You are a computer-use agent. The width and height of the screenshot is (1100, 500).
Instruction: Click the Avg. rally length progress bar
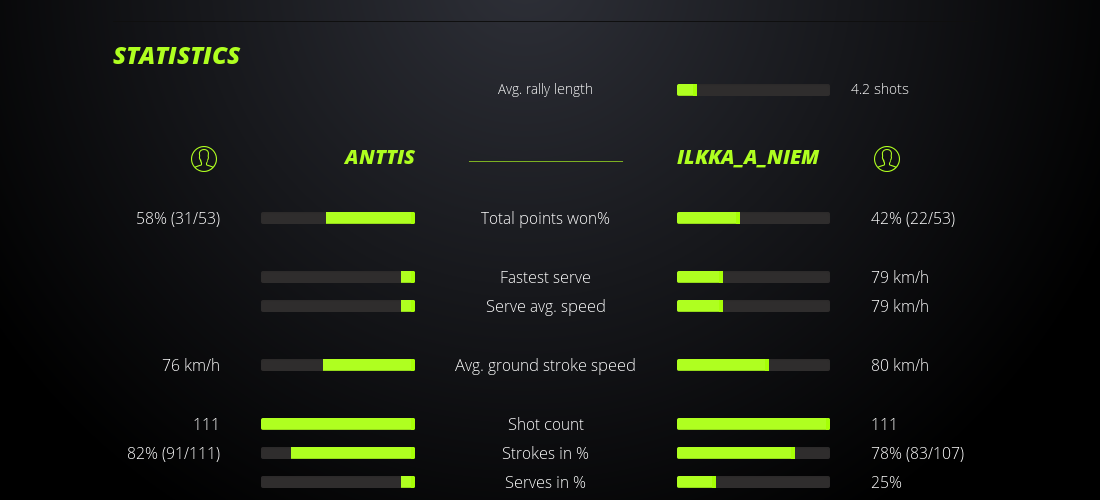pos(753,90)
